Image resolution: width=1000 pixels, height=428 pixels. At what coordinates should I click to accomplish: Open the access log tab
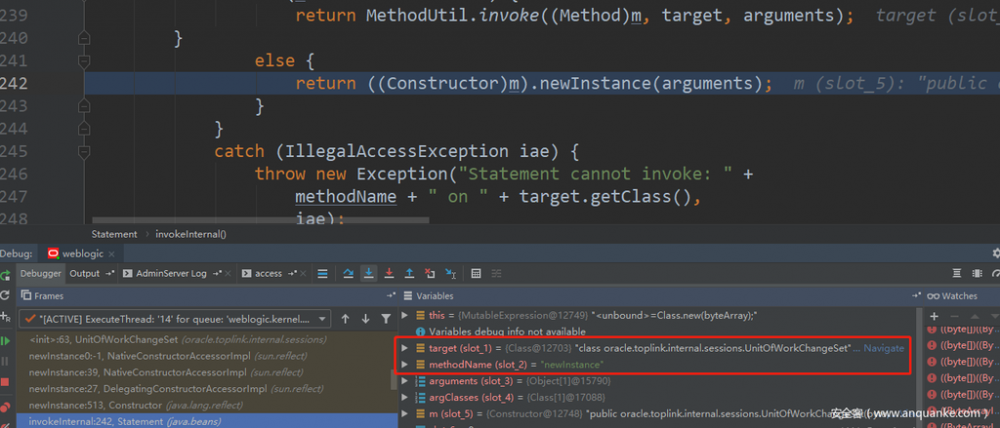point(268,274)
